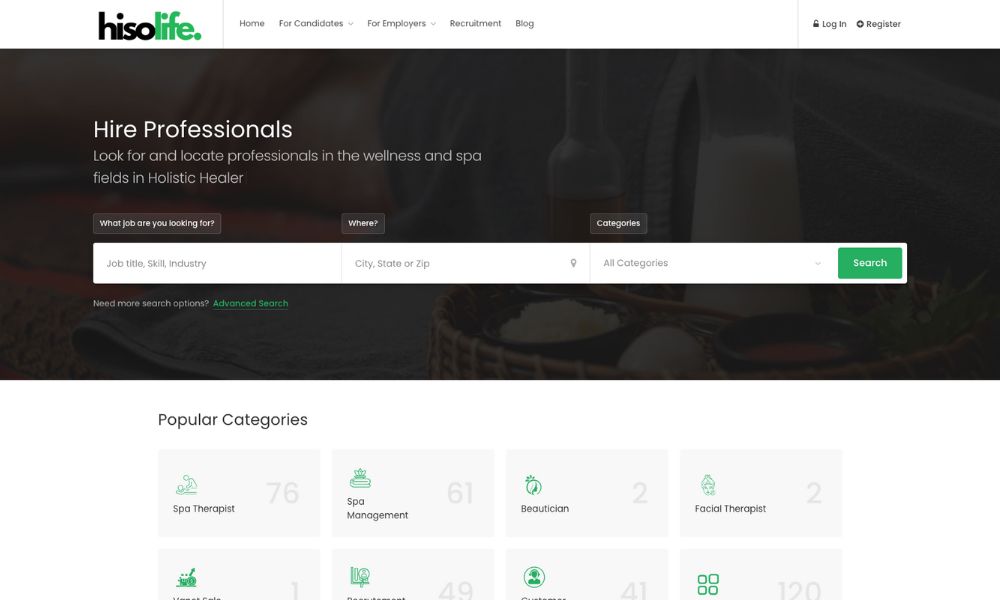Go to the Home menu item
The height and width of the screenshot is (600, 1000).
pos(252,24)
